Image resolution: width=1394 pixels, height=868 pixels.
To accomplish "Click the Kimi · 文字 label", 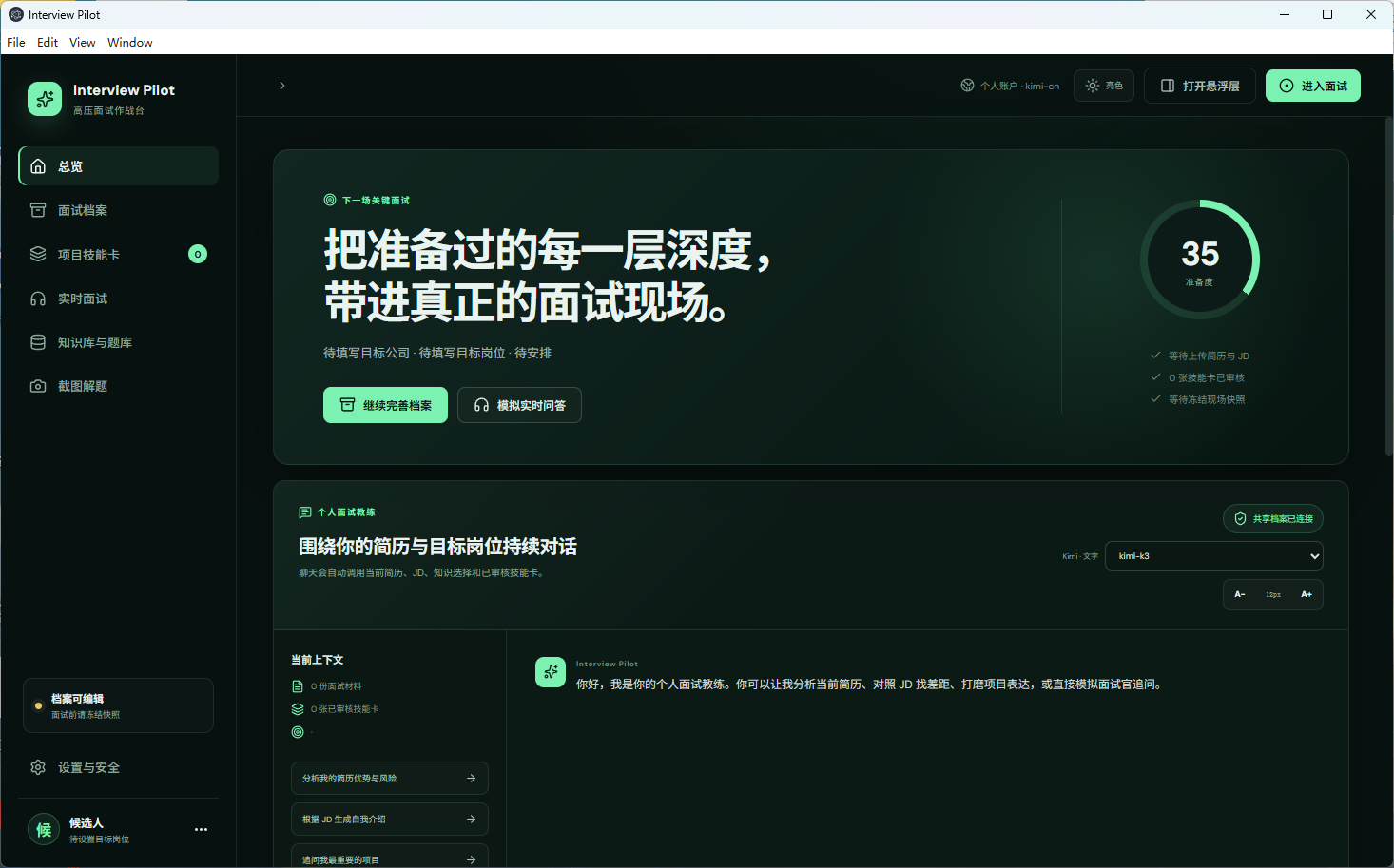I will 1080,556.
